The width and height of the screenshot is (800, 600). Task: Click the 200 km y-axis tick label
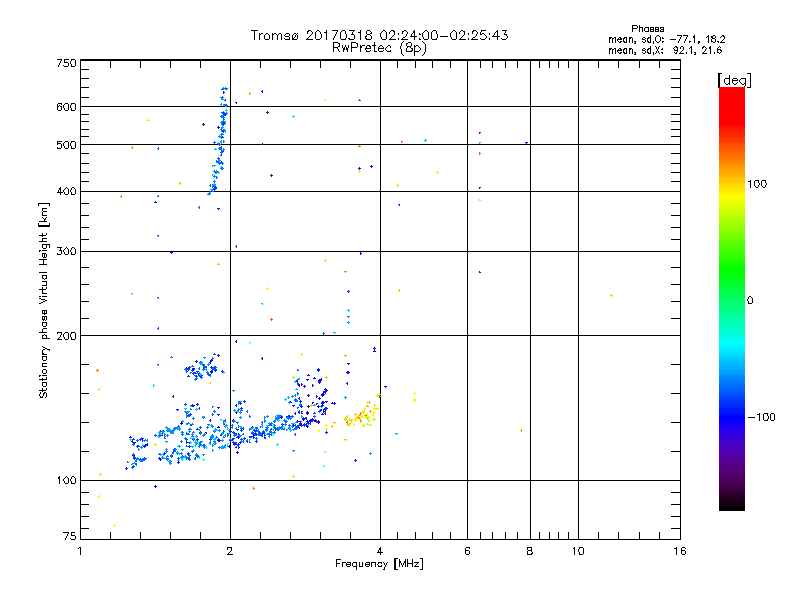click(x=66, y=336)
